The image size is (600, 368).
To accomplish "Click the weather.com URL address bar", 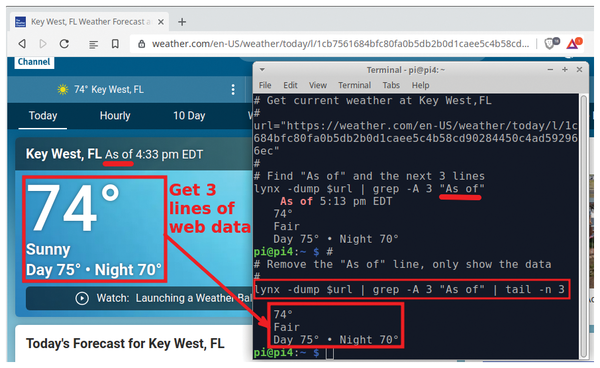I will pyautogui.click(x=341, y=44).
